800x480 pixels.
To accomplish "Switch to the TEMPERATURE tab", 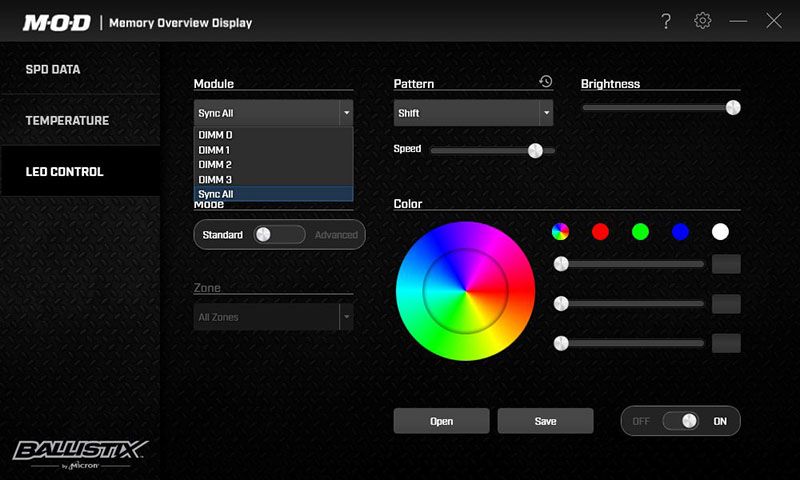I will (x=67, y=121).
